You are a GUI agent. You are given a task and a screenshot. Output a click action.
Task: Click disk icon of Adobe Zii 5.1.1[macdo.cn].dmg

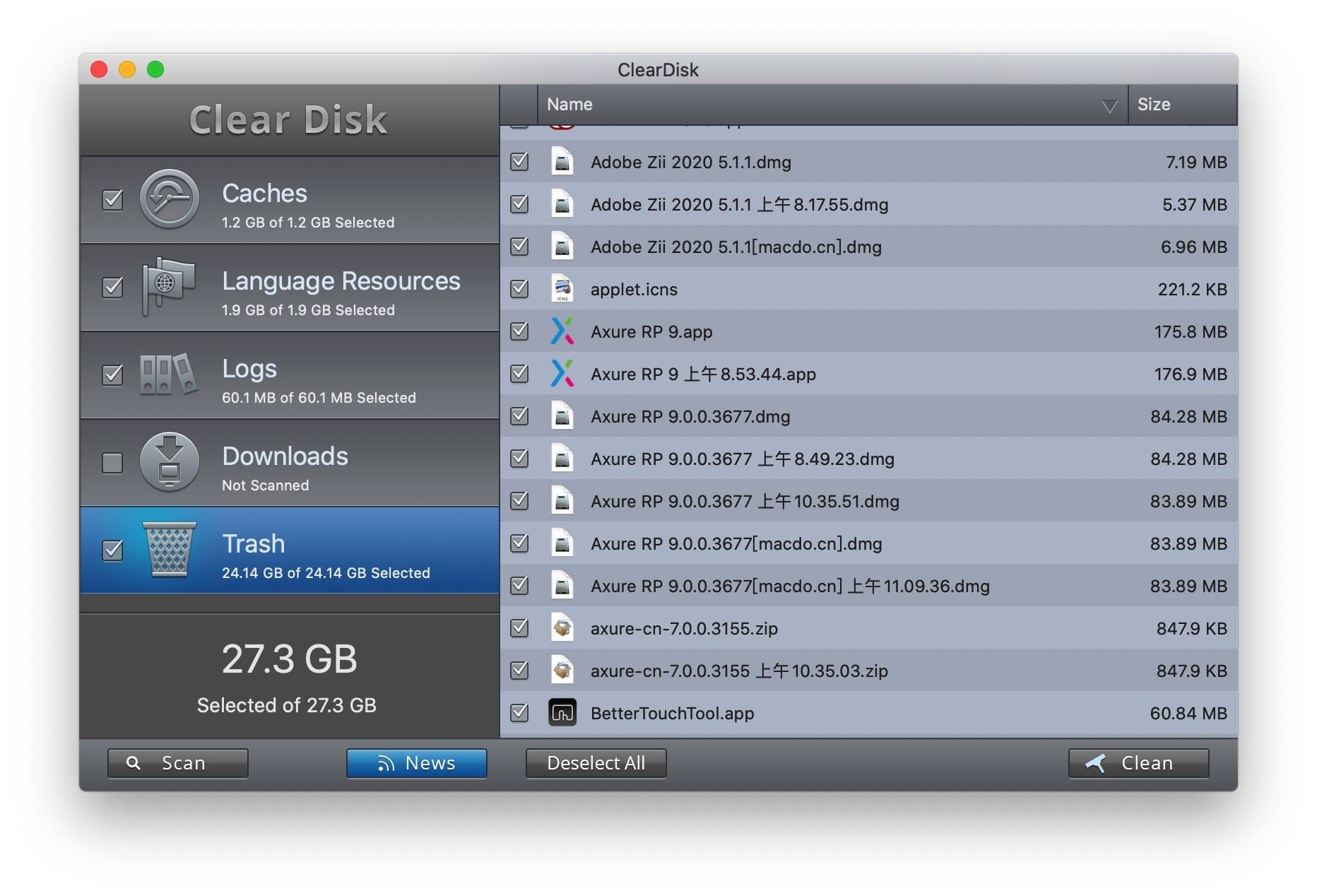pos(562,247)
